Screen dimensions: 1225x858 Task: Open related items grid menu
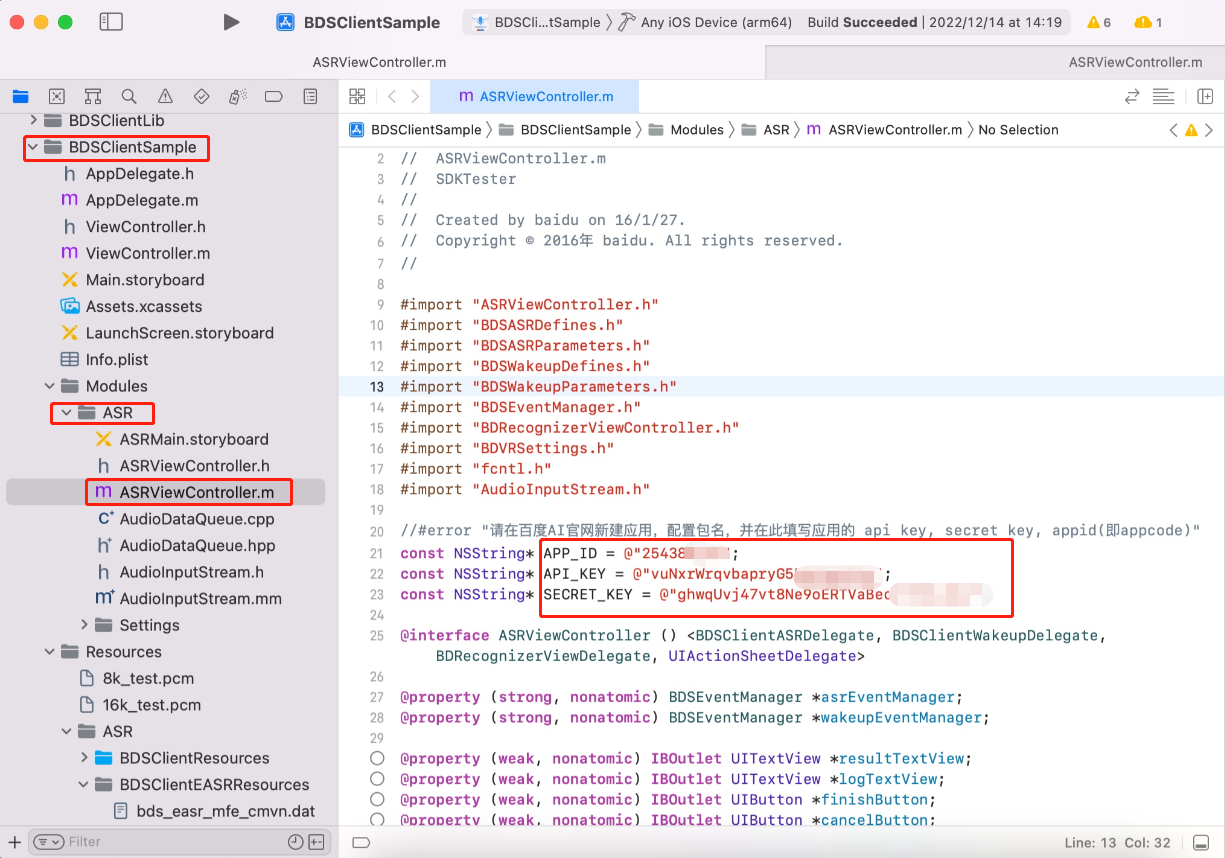[357, 96]
